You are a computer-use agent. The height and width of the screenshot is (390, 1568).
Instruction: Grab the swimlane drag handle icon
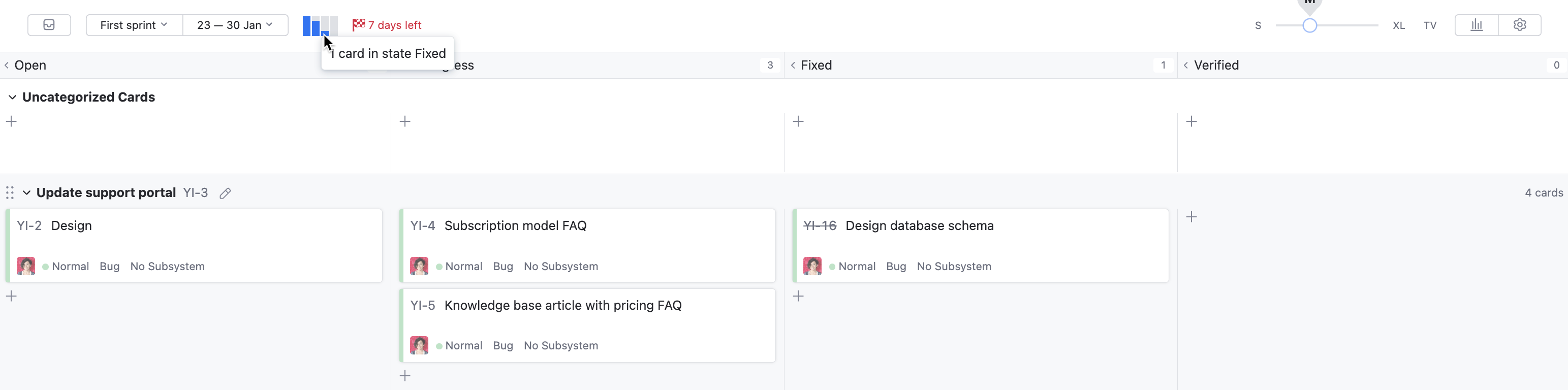[10, 193]
